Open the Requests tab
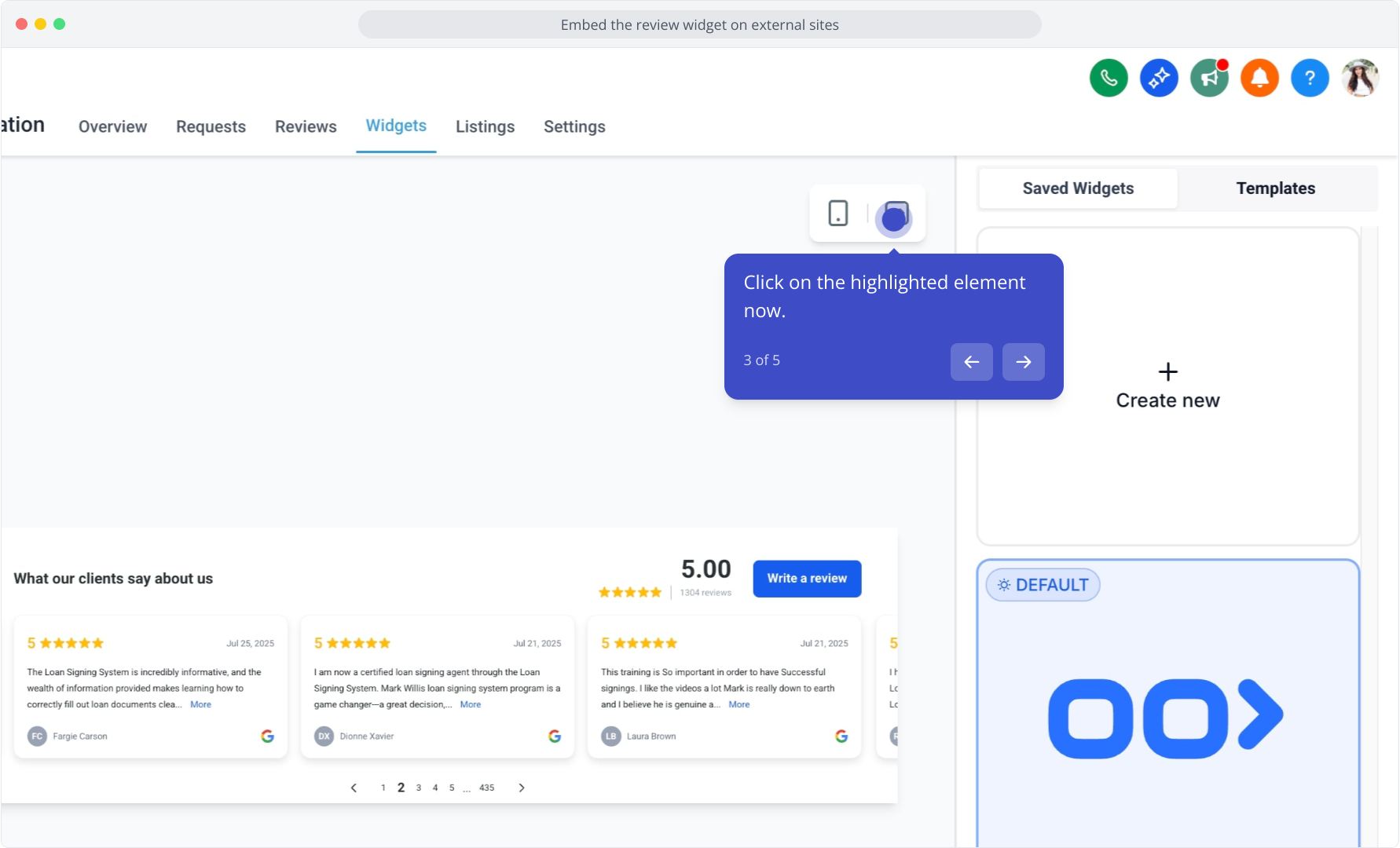 (x=211, y=126)
